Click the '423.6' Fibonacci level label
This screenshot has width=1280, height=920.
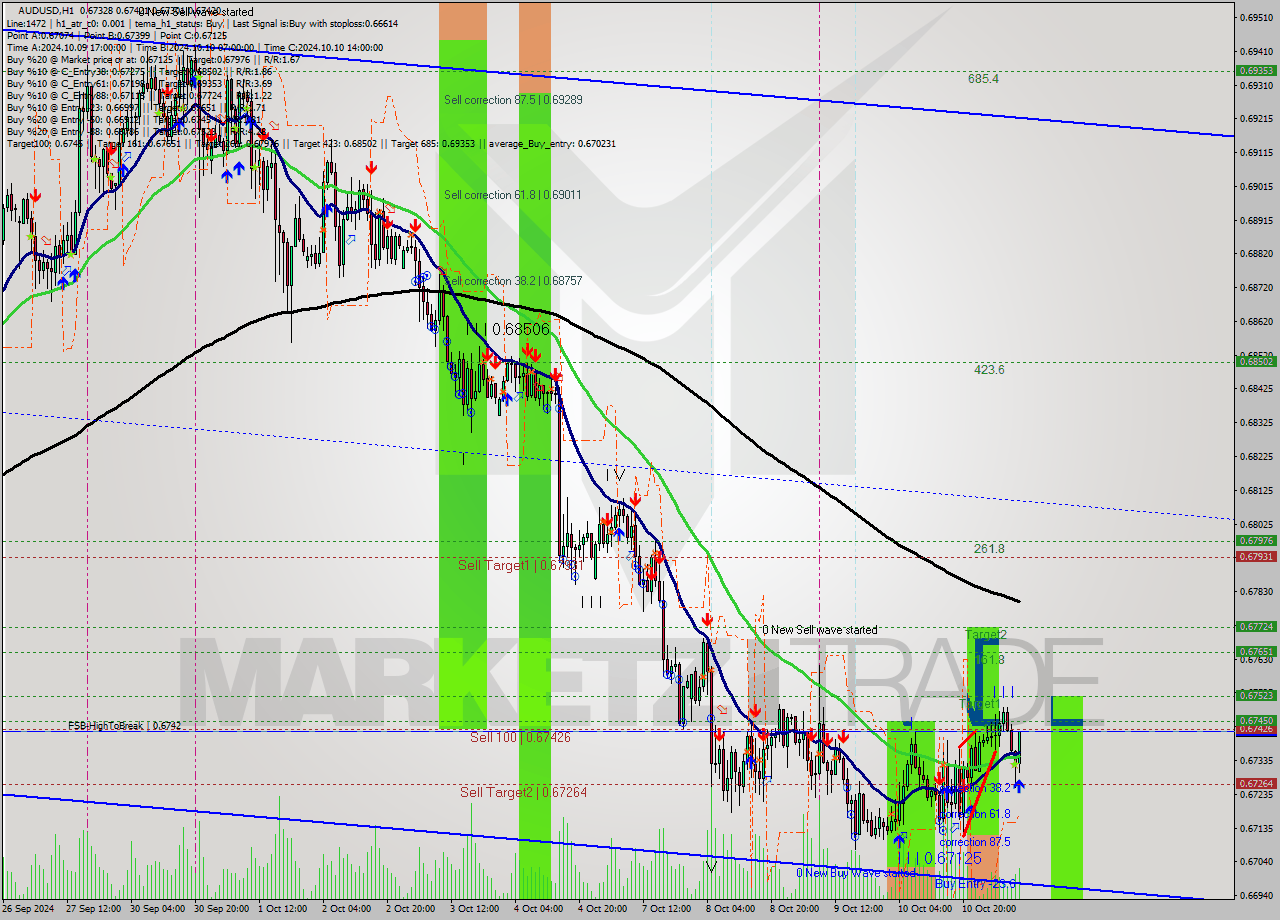[x=989, y=370]
